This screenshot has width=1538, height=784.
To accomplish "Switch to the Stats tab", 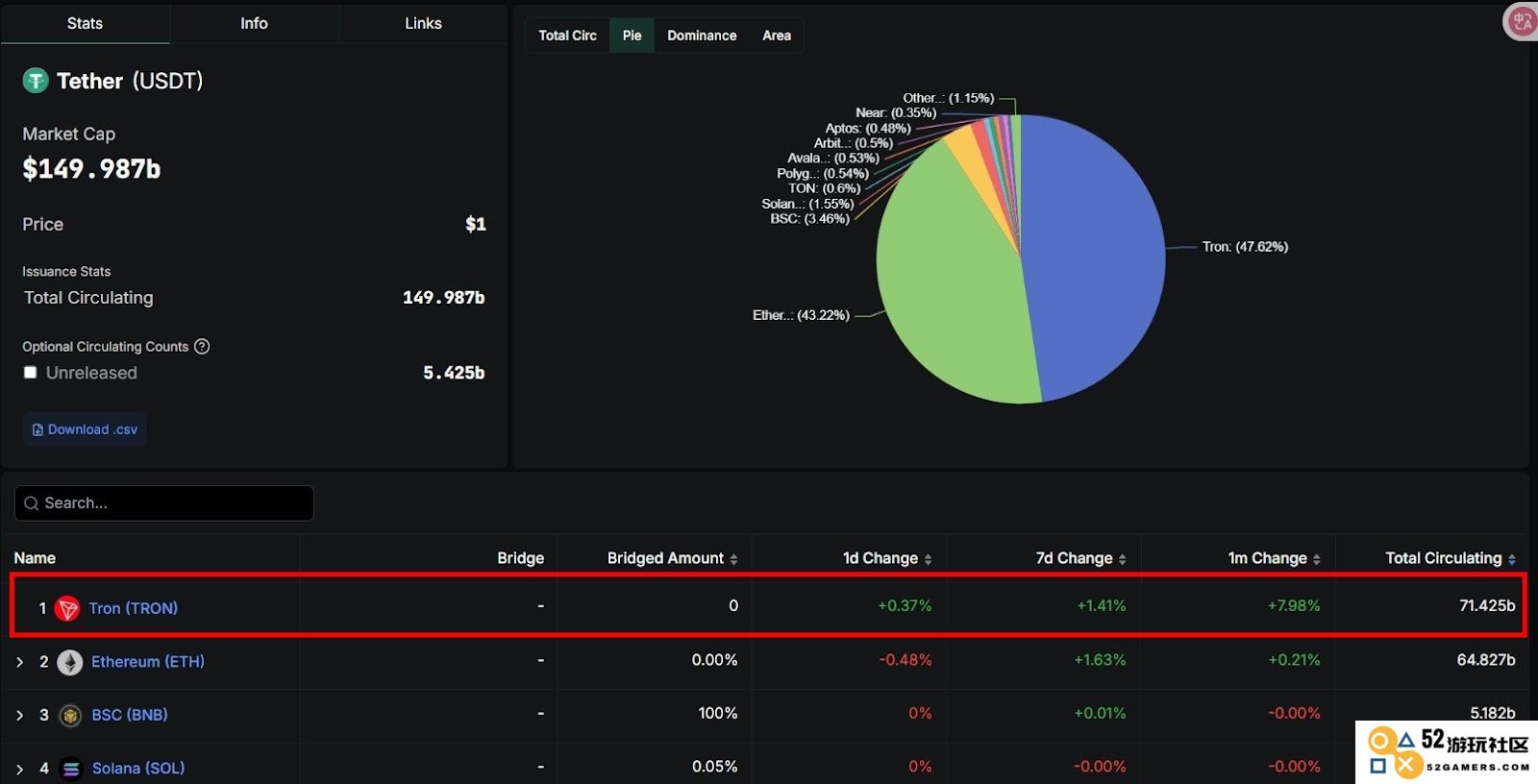I will point(85,23).
